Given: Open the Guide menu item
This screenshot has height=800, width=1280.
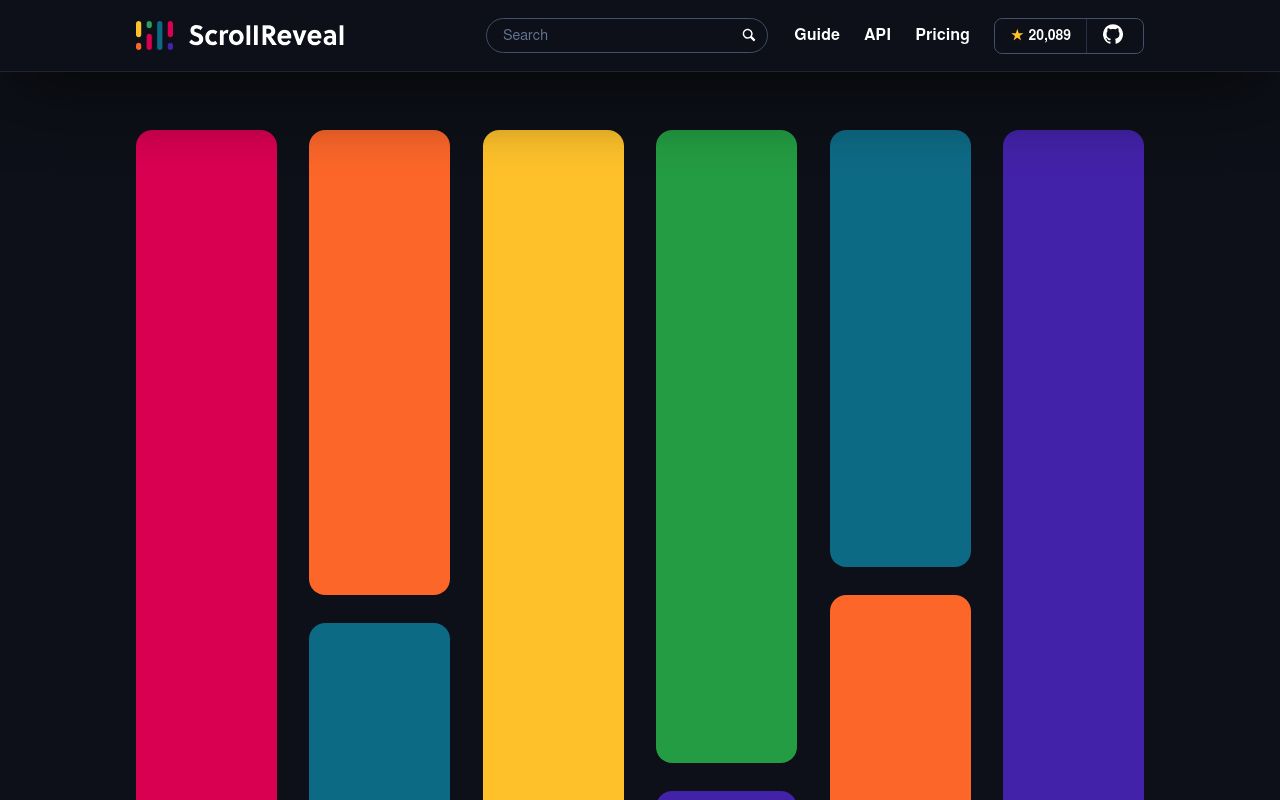Looking at the screenshot, I should coord(816,35).
